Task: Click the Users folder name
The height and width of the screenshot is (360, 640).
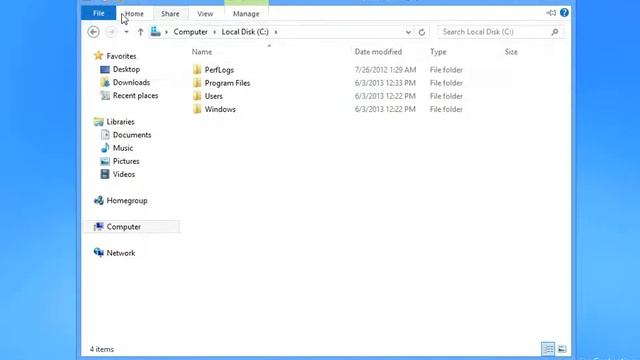Action: pos(213,96)
